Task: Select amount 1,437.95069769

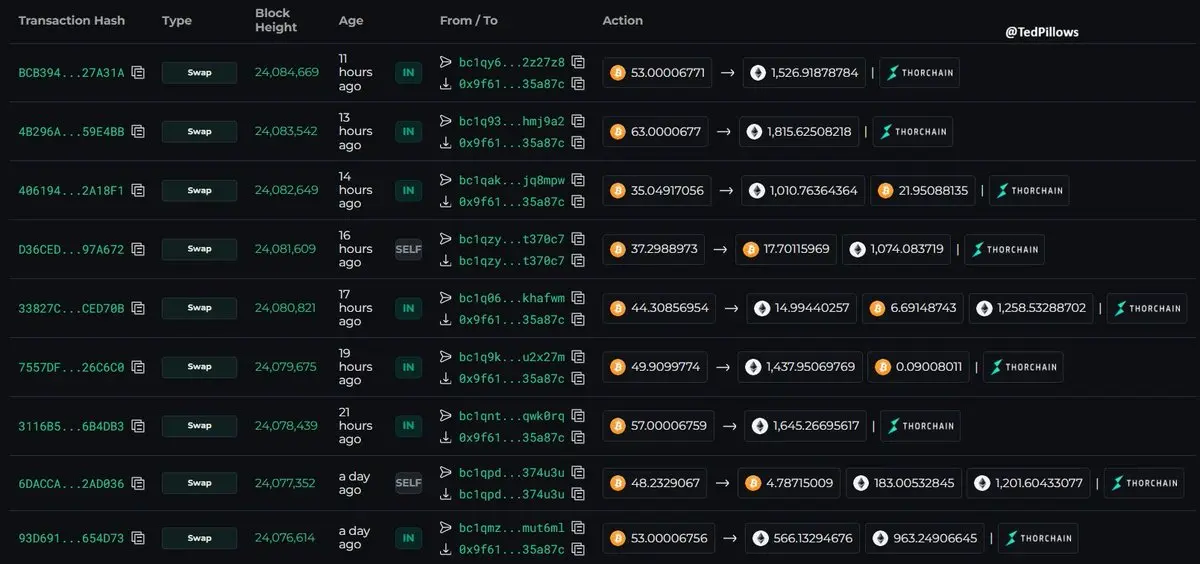Action: 810,368
